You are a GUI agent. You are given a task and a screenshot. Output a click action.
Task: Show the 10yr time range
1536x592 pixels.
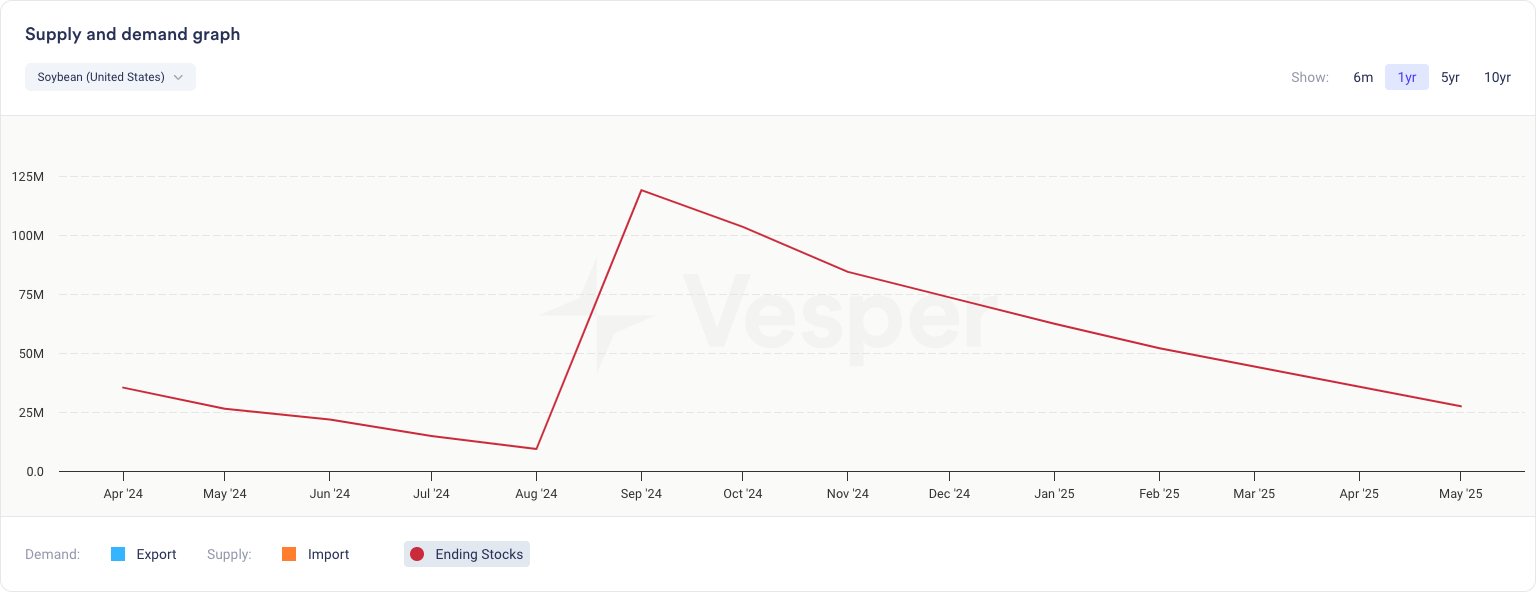click(1497, 77)
